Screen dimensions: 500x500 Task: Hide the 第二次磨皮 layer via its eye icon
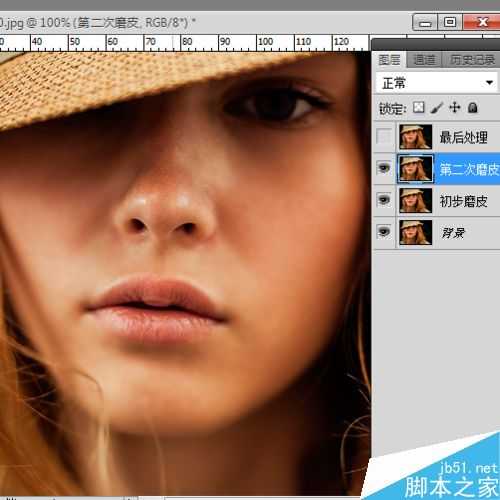(384, 168)
